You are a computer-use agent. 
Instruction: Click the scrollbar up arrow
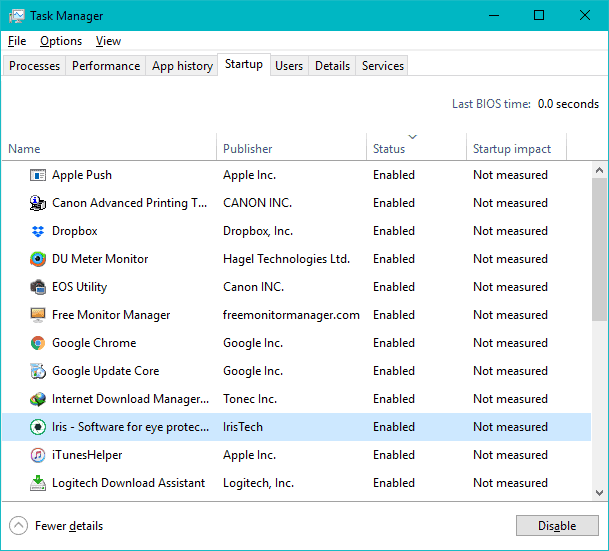tap(600, 170)
